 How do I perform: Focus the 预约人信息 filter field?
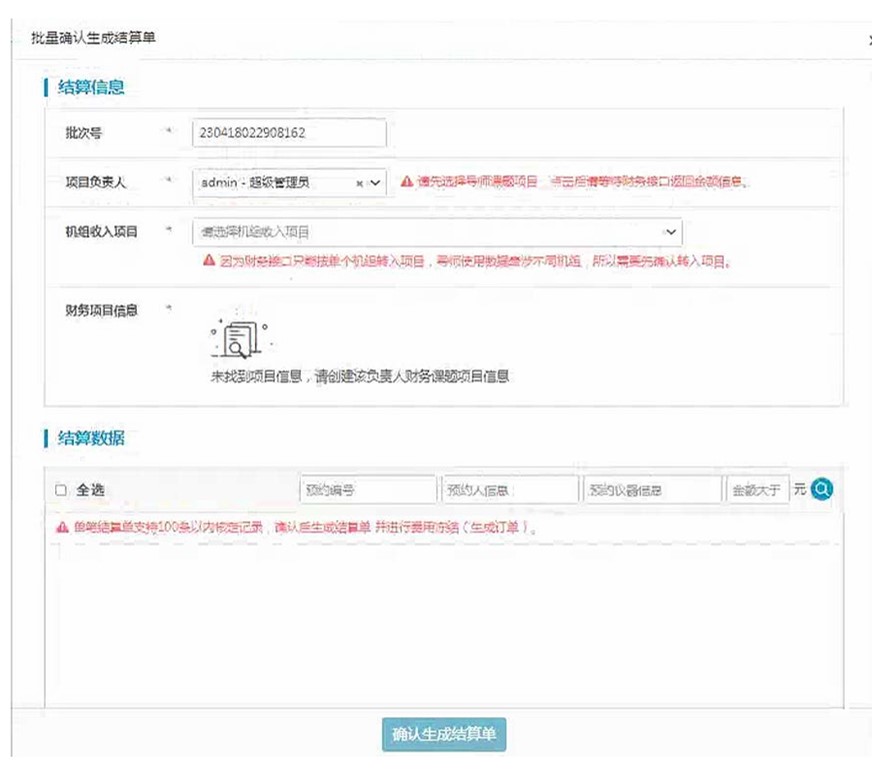coord(509,490)
